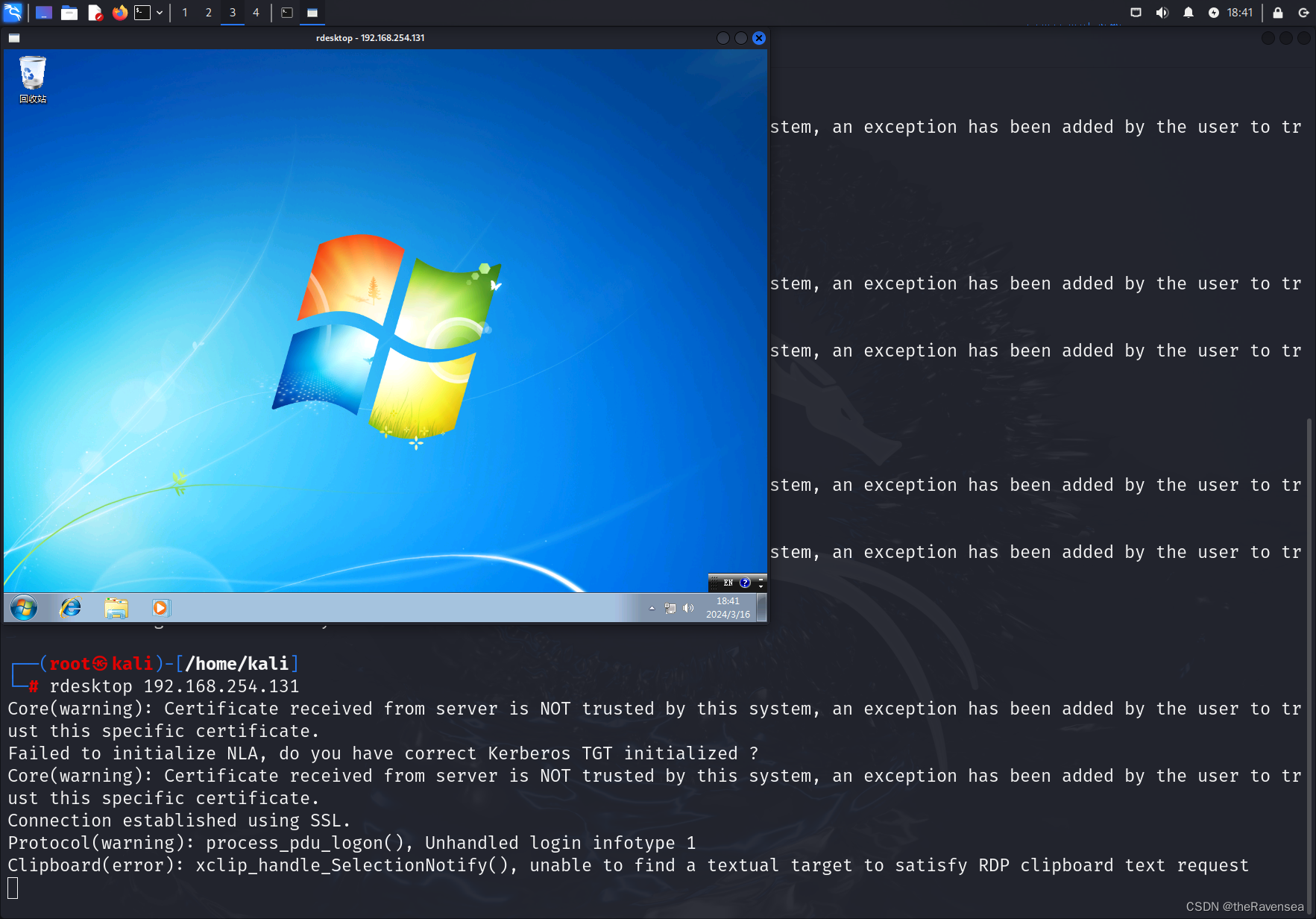Switch to workspace 3

click(233, 13)
